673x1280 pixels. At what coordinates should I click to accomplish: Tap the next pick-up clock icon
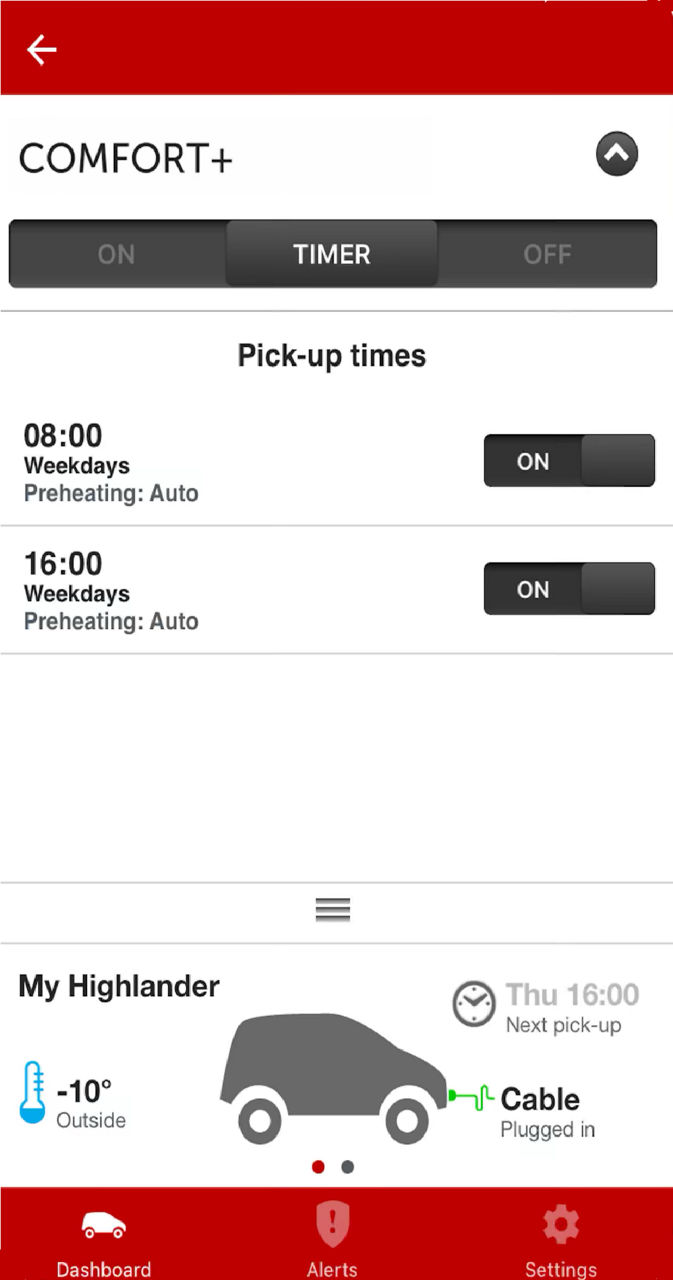pyautogui.click(x=474, y=1004)
